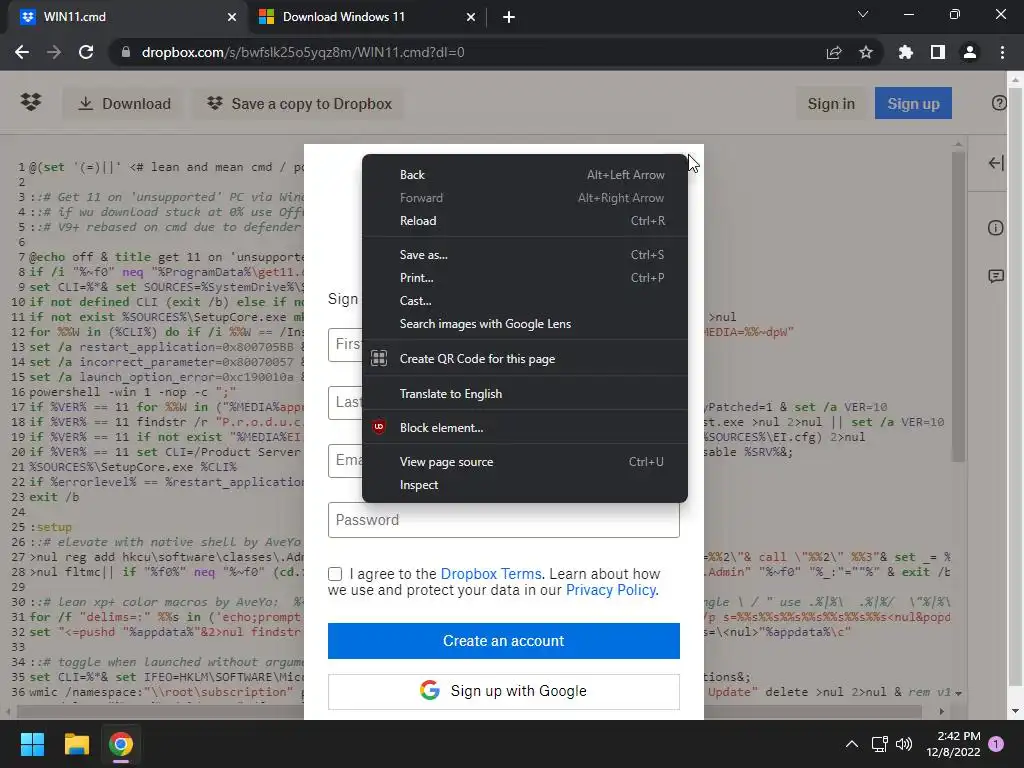
Task: Open the Windows Start menu
Action: point(32,744)
